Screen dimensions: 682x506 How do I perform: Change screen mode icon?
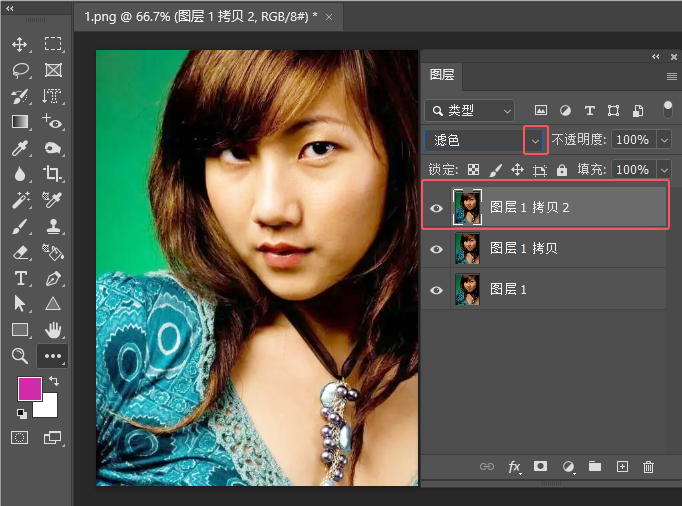(x=53, y=437)
